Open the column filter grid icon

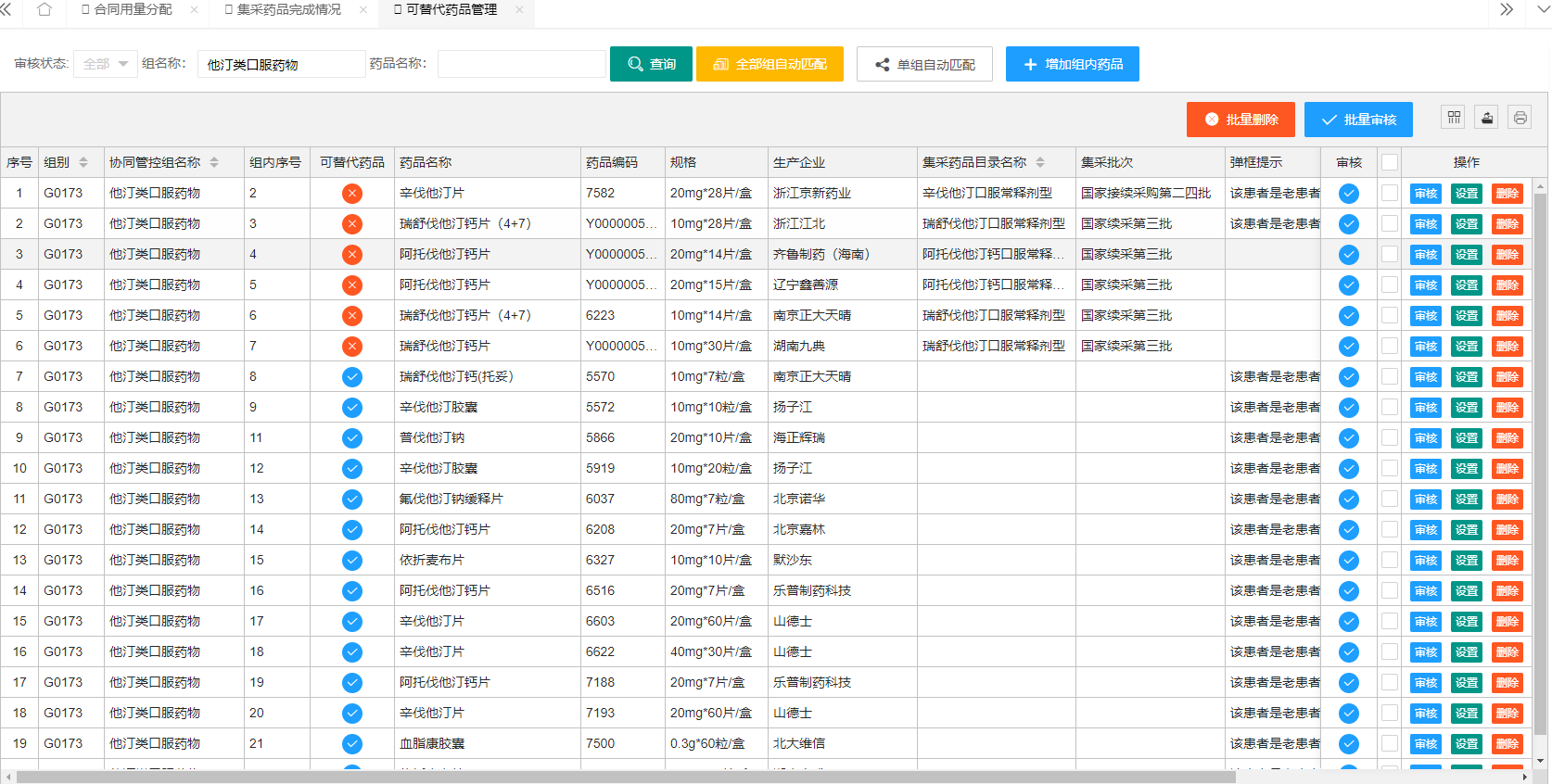1454,118
